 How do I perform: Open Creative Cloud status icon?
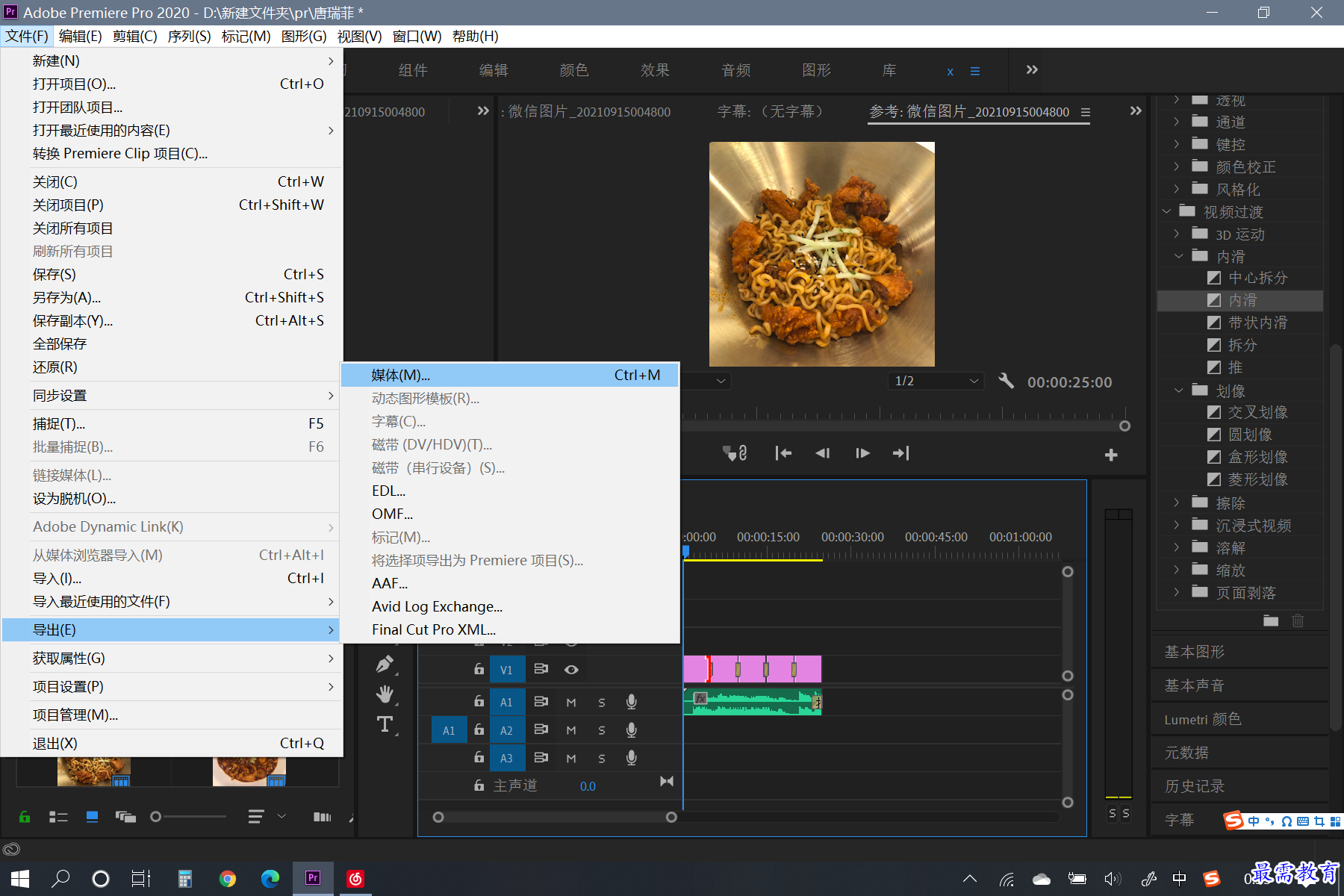pos(11,849)
